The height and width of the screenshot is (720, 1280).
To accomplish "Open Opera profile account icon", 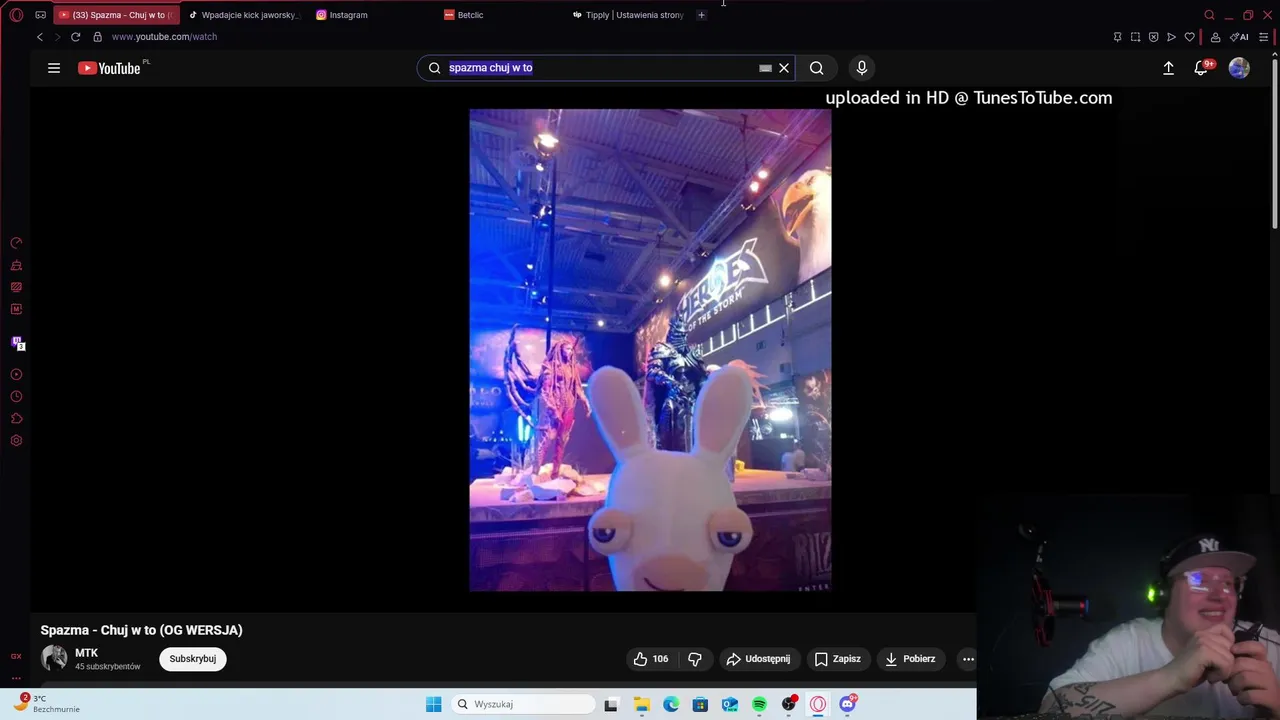I will point(1215,37).
